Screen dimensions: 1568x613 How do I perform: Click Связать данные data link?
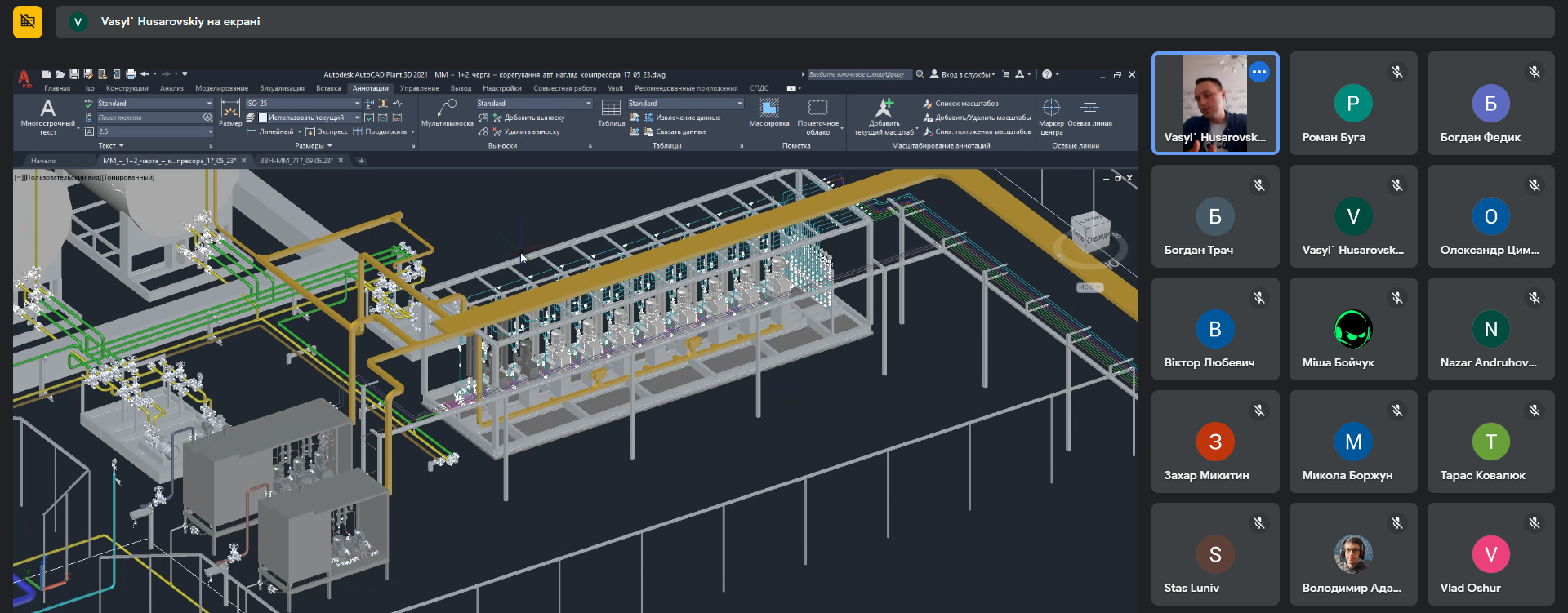675,131
